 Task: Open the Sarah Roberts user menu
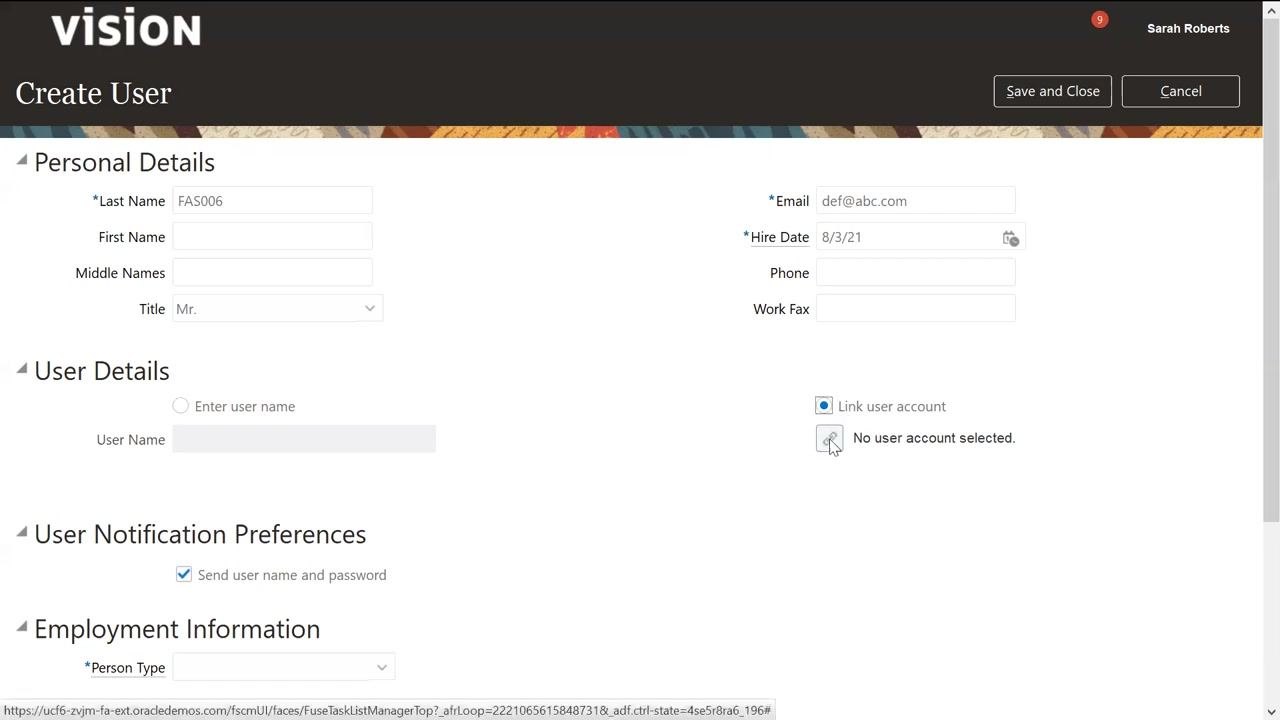click(1188, 28)
